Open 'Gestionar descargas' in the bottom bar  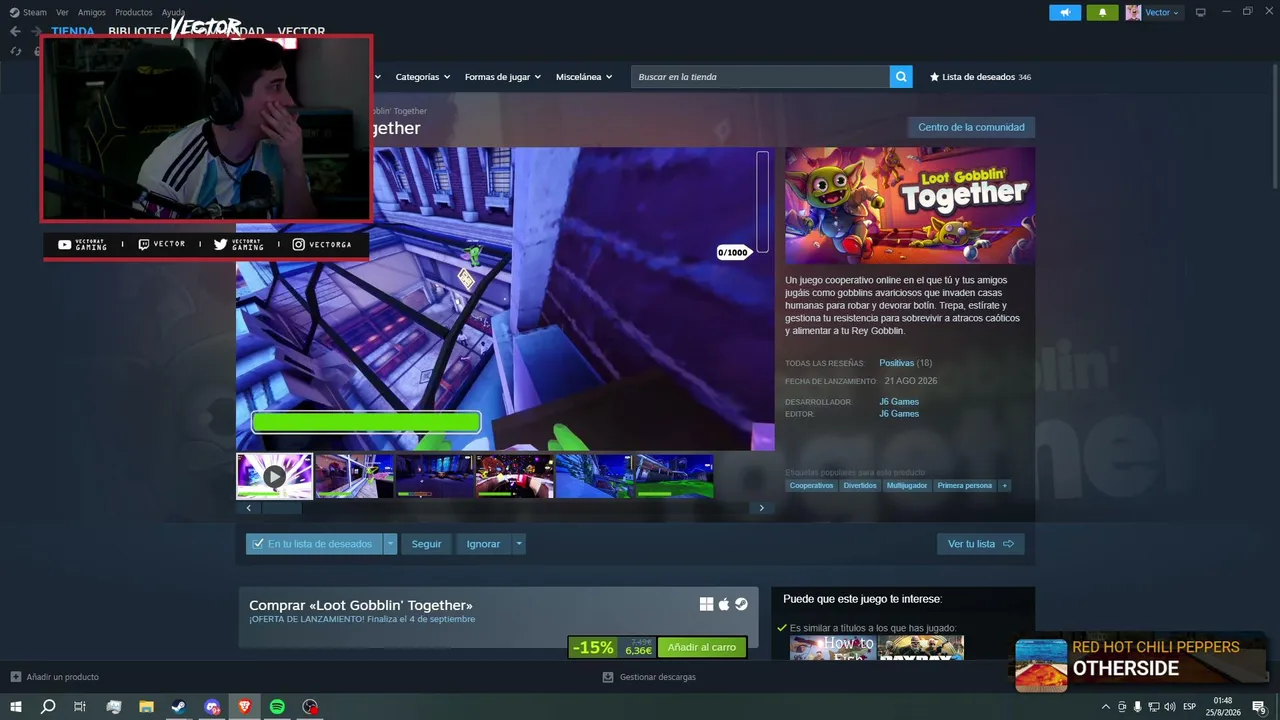pos(649,677)
